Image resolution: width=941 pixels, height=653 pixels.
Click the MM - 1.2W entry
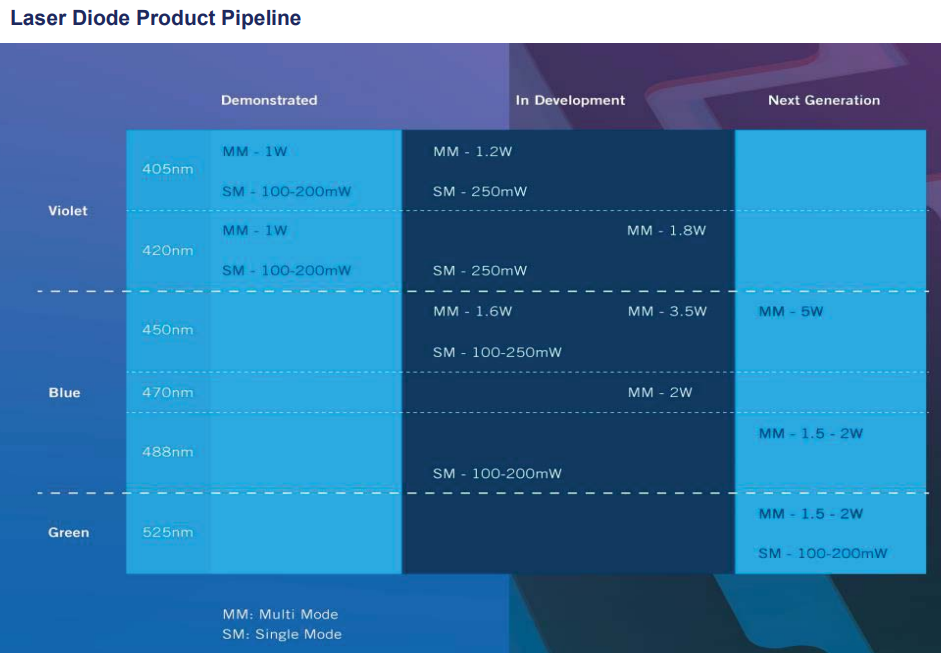click(x=472, y=152)
